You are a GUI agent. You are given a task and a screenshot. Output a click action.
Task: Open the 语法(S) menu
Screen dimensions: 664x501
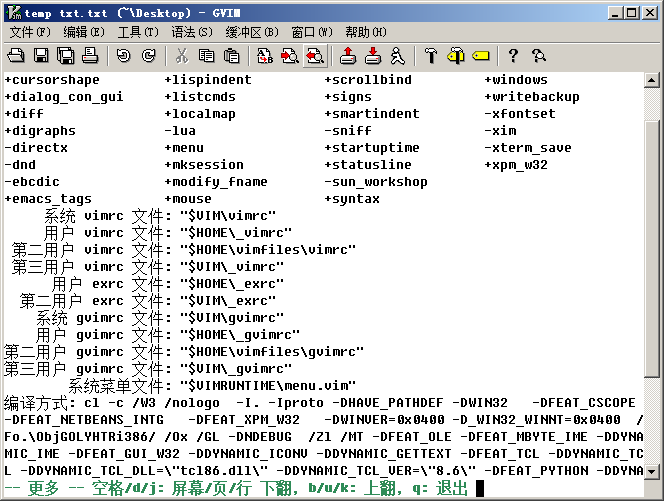[192, 32]
